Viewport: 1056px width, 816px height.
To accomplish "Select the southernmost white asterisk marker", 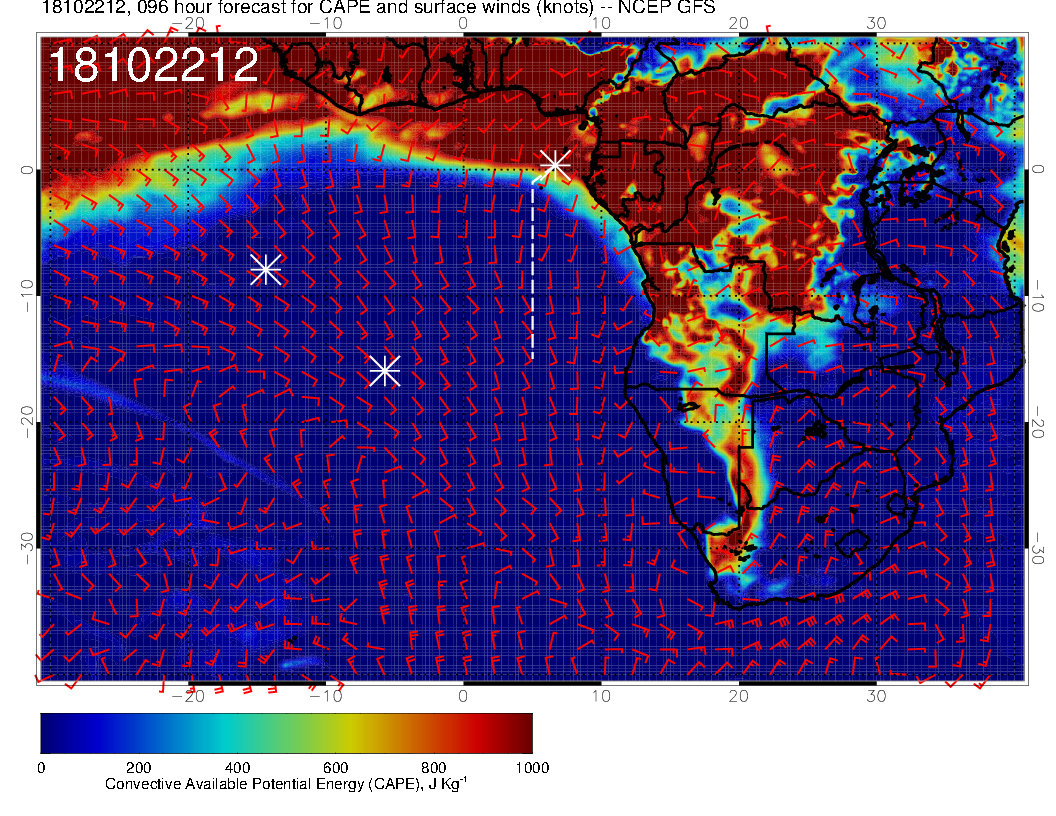I will pos(384,370).
